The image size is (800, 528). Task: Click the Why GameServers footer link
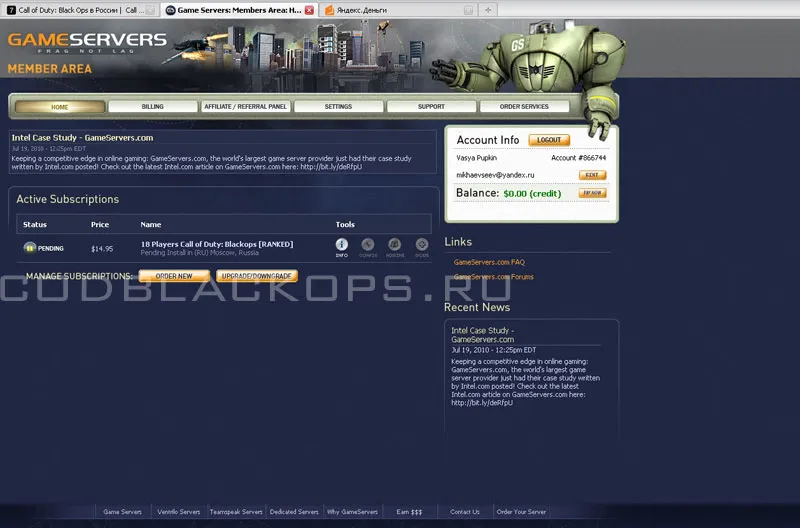click(x=352, y=512)
